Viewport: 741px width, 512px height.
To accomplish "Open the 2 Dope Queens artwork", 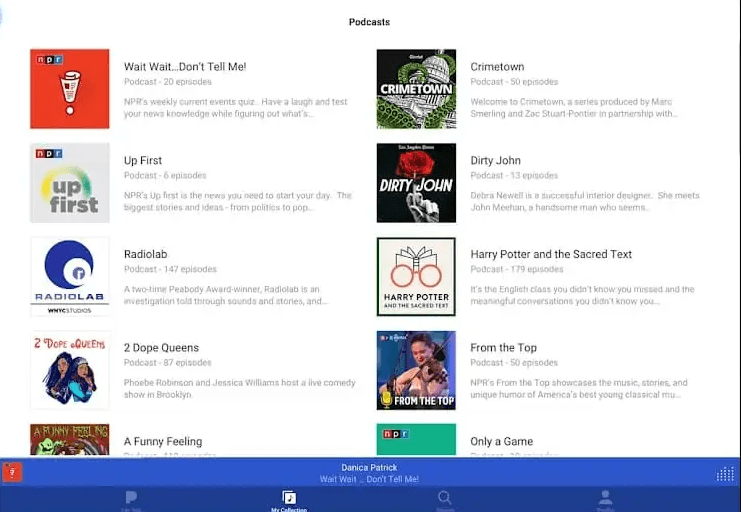I will pyautogui.click(x=70, y=370).
